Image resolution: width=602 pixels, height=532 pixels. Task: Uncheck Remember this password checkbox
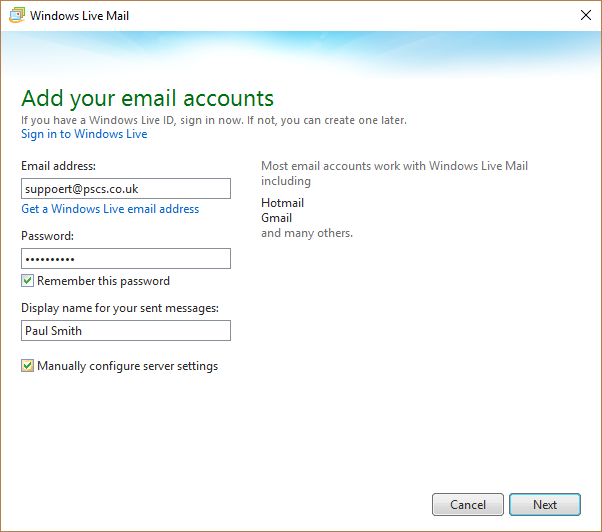point(27,281)
